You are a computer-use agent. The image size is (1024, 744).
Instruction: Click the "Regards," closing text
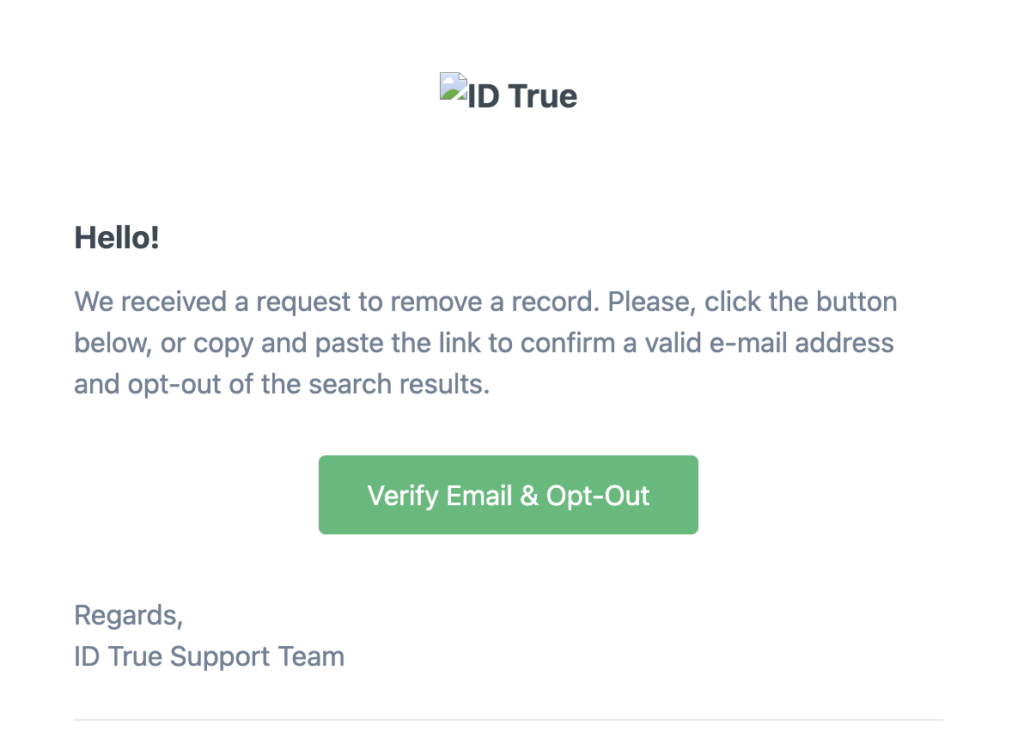pyautogui.click(x=128, y=615)
